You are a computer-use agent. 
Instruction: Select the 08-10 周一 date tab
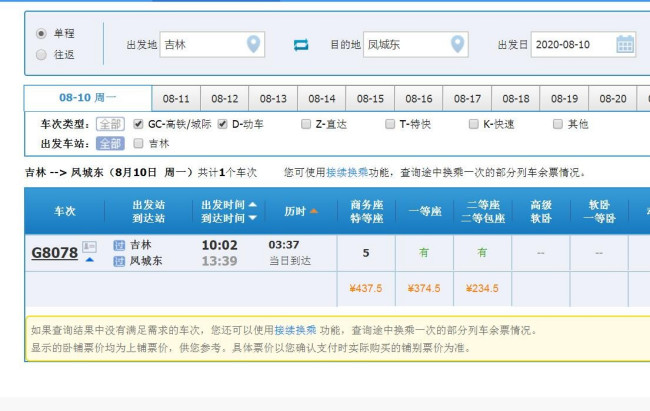(x=88, y=98)
